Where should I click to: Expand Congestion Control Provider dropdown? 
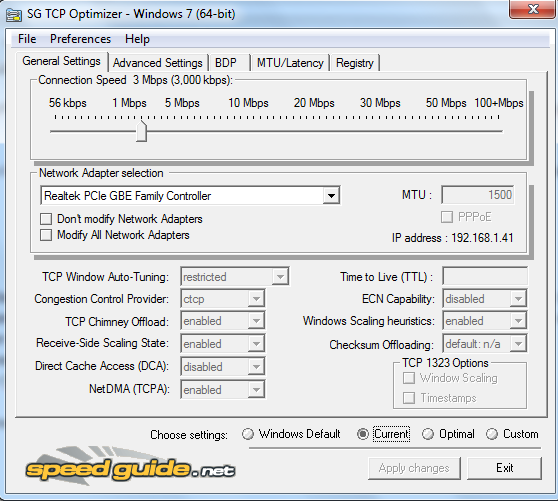(256, 299)
